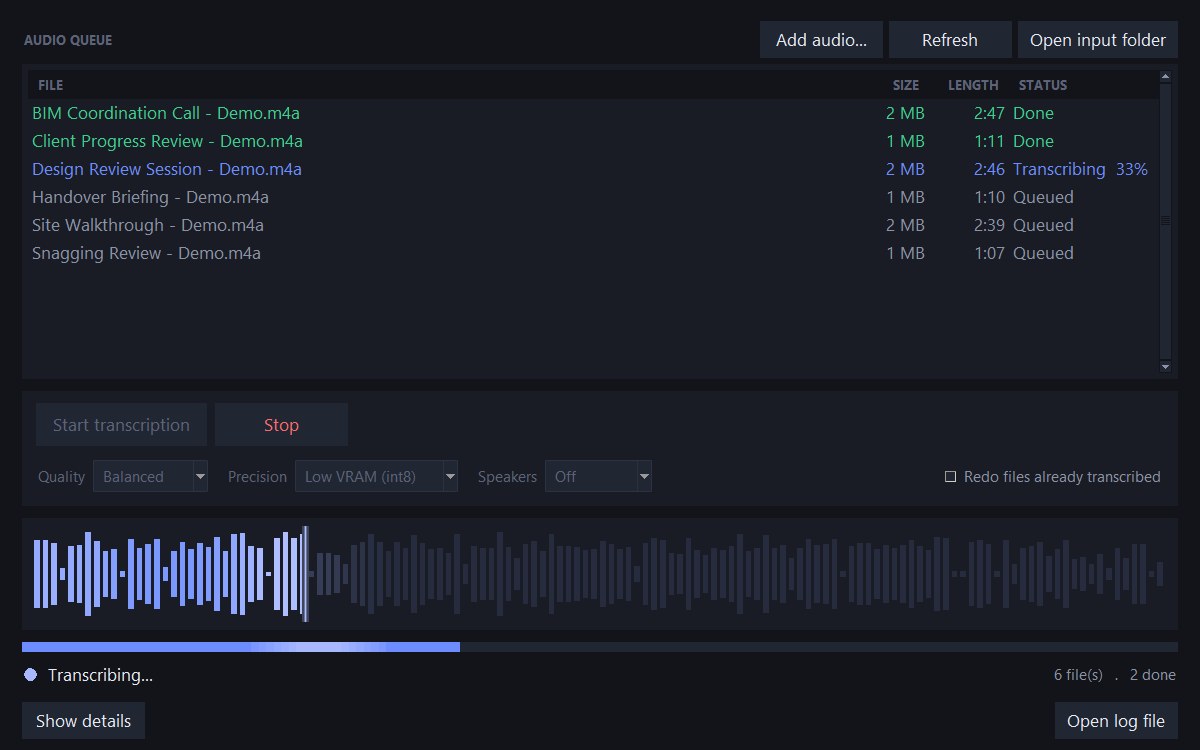Click the queue scrollbar up arrow
1200x750 pixels.
pyautogui.click(x=1165, y=76)
